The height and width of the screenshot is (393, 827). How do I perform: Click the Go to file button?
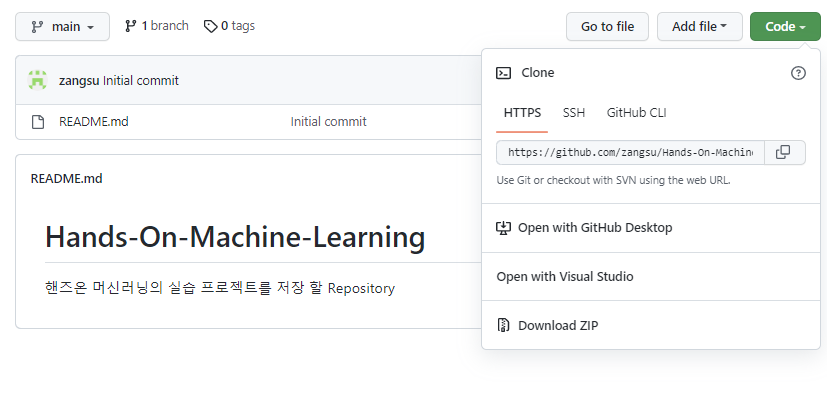(607, 26)
